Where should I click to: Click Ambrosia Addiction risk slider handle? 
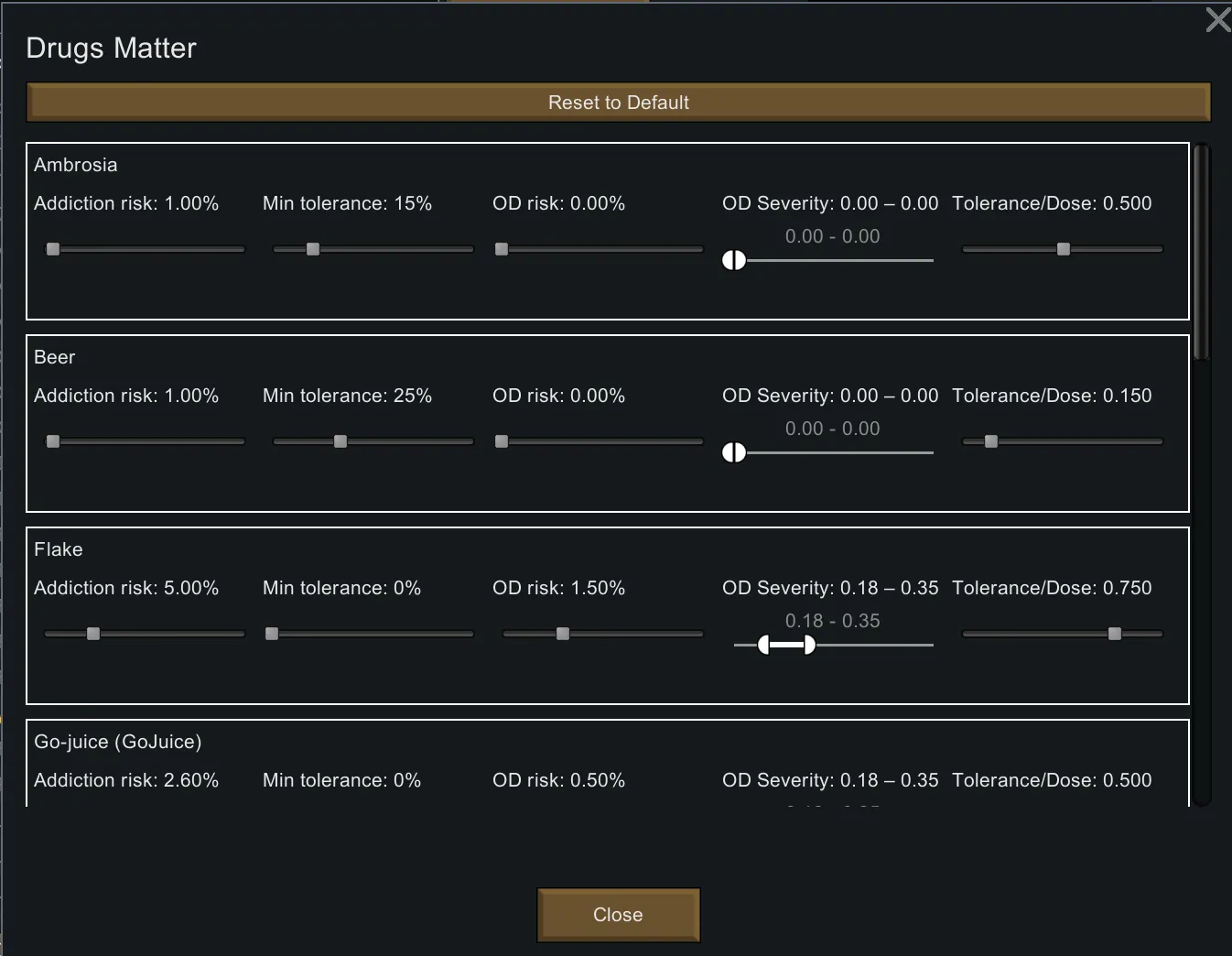point(53,249)
